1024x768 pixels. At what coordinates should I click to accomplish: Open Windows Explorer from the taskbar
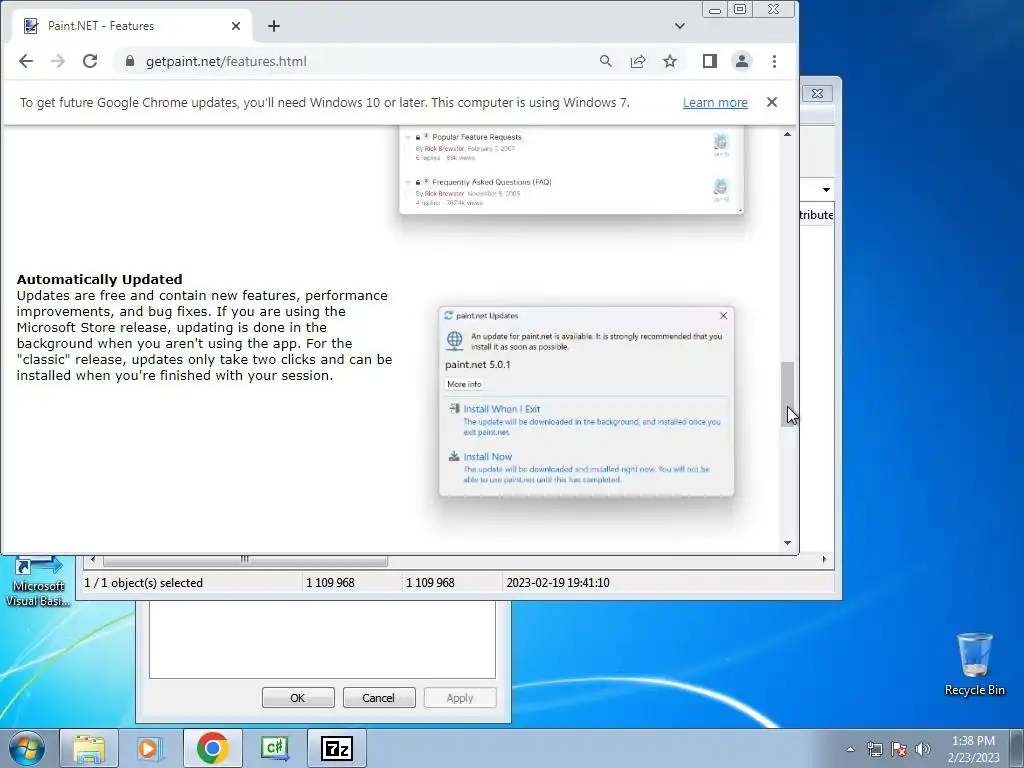89,748
